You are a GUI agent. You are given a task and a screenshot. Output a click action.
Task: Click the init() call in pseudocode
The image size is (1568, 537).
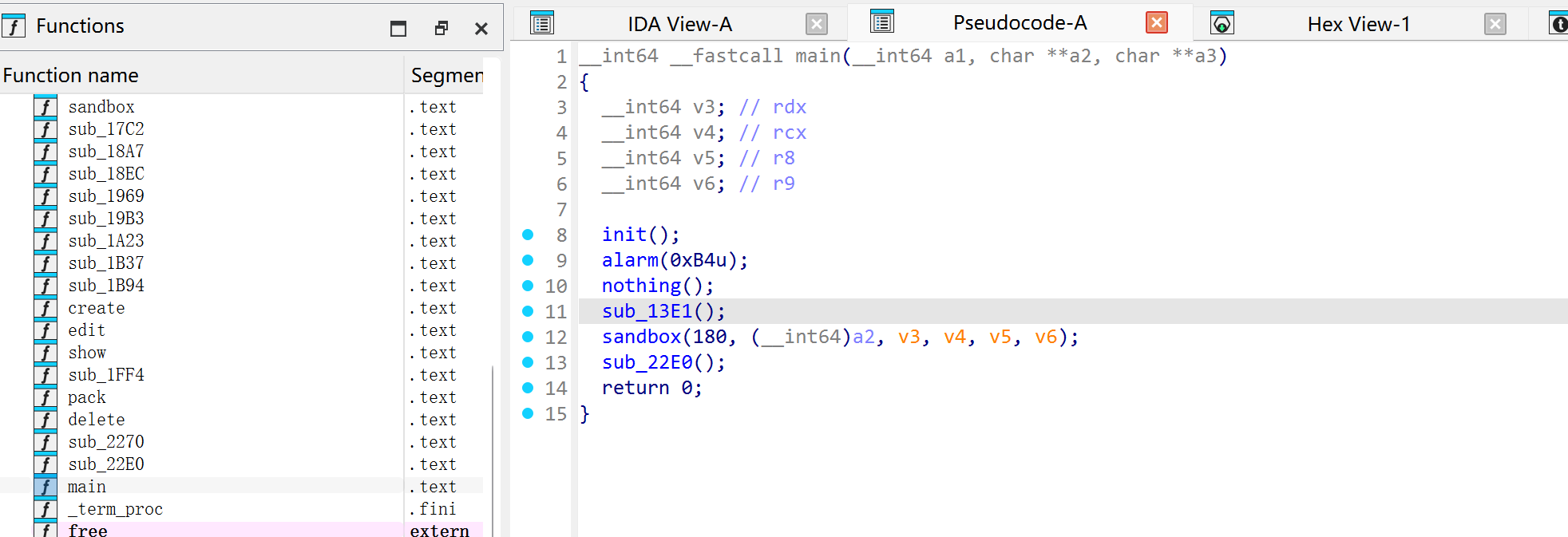[x=641, y=235]
